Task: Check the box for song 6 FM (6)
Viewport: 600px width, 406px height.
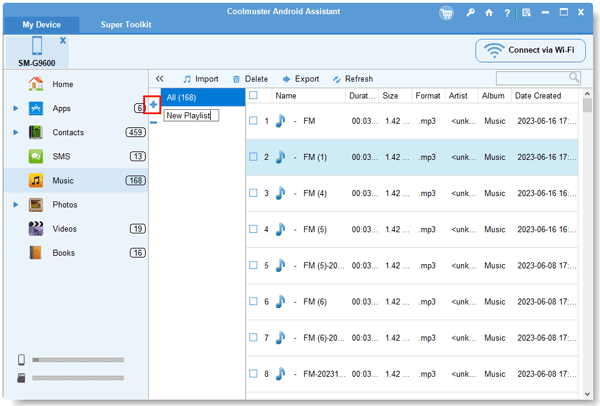Action: click(x=253, y=302)
